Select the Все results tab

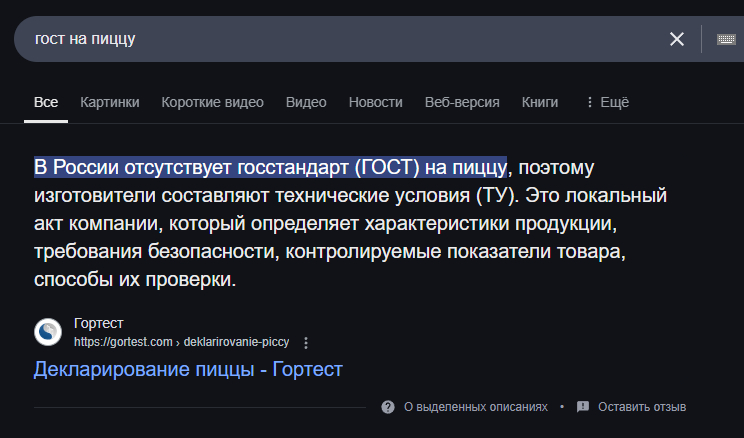coord(46,102)
